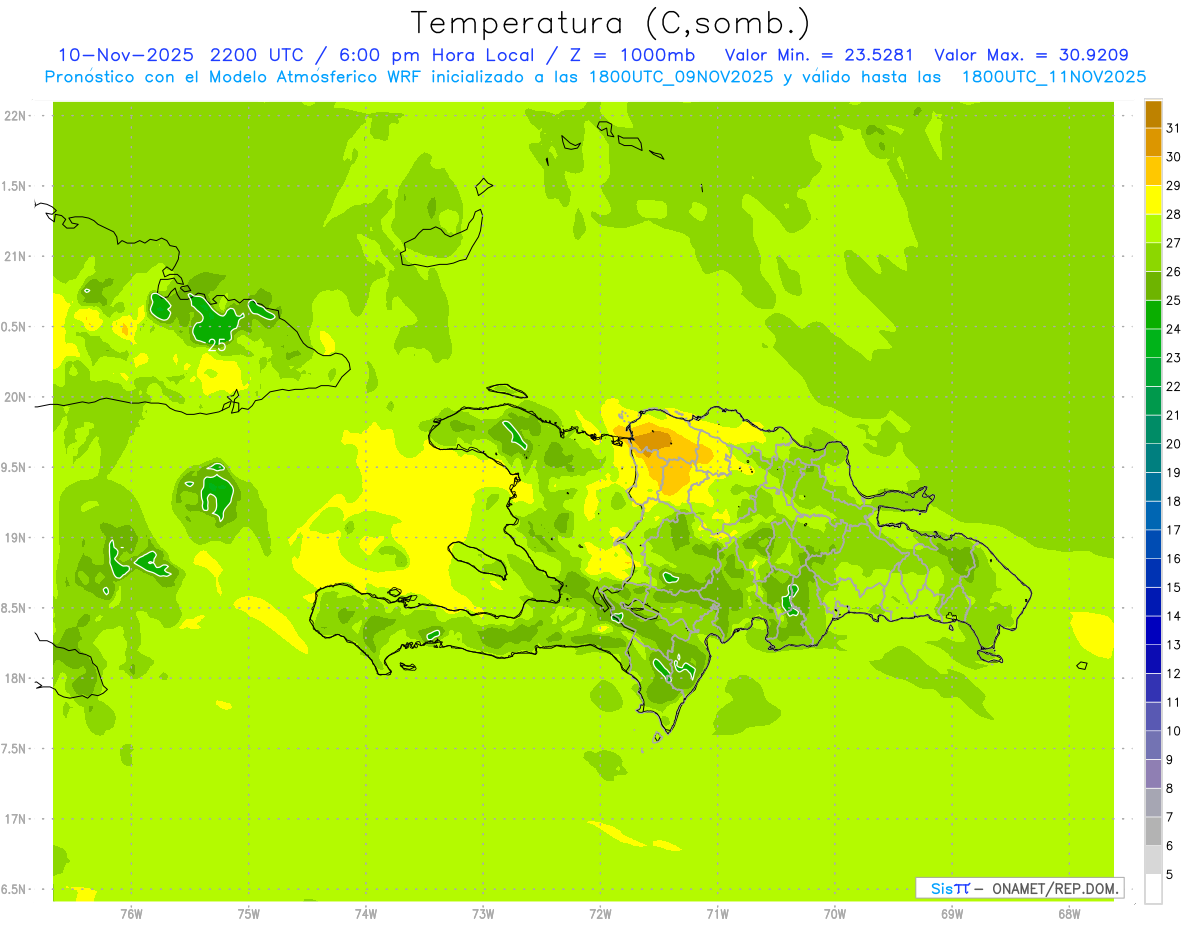Image resolution: width=1200 pixels, height=927 pixels.
Task: Click the lime swatch between 27 and 28
Action: [1153, 228]
